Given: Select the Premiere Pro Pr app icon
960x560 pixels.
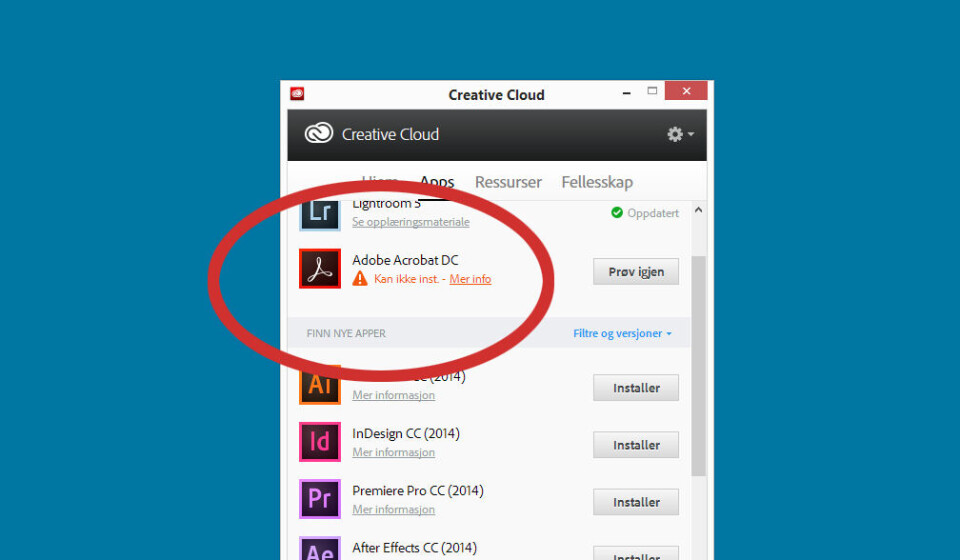Looking at the screenshot, I should pos(320,499).
